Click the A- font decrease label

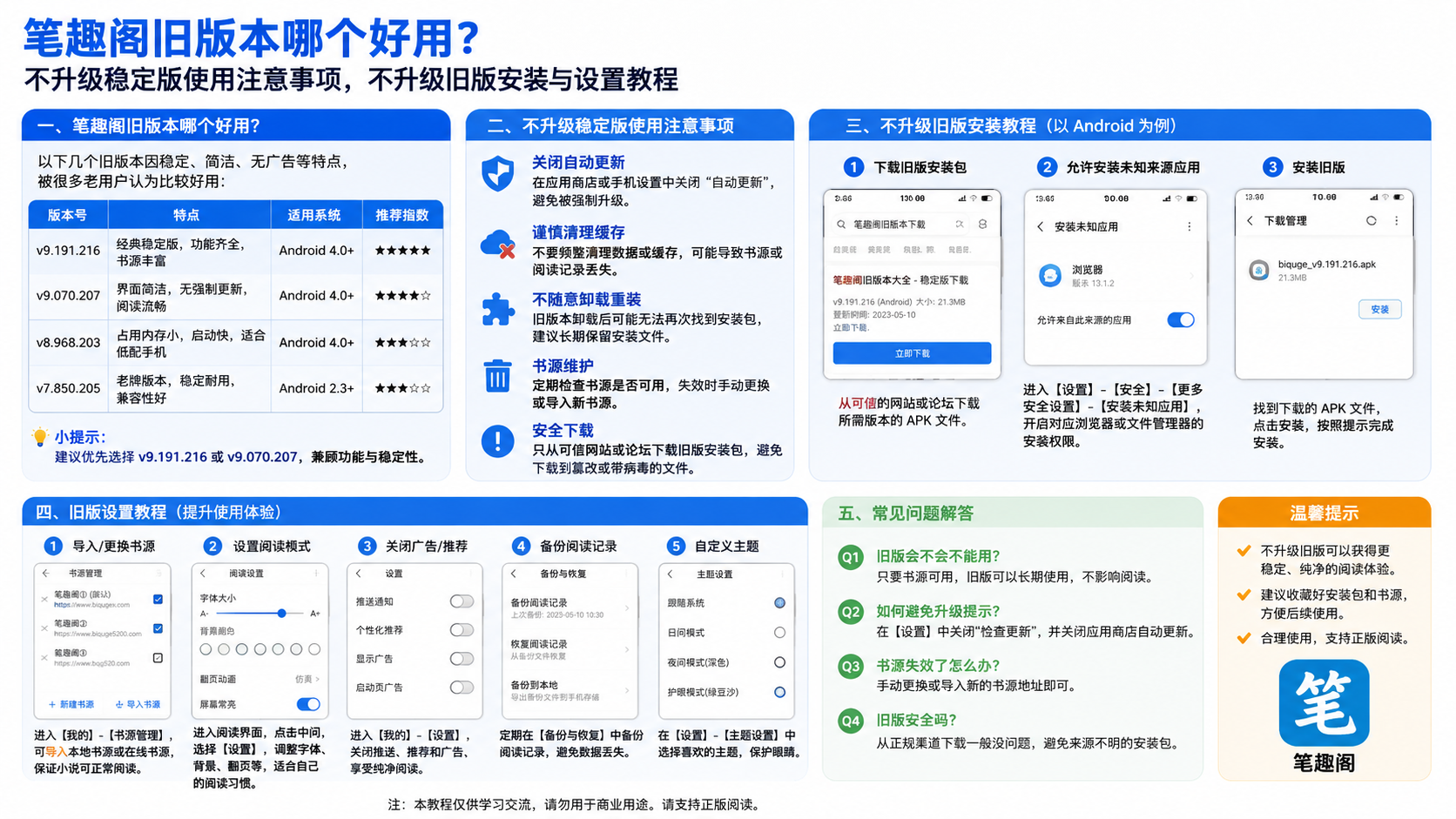[205, 614]
